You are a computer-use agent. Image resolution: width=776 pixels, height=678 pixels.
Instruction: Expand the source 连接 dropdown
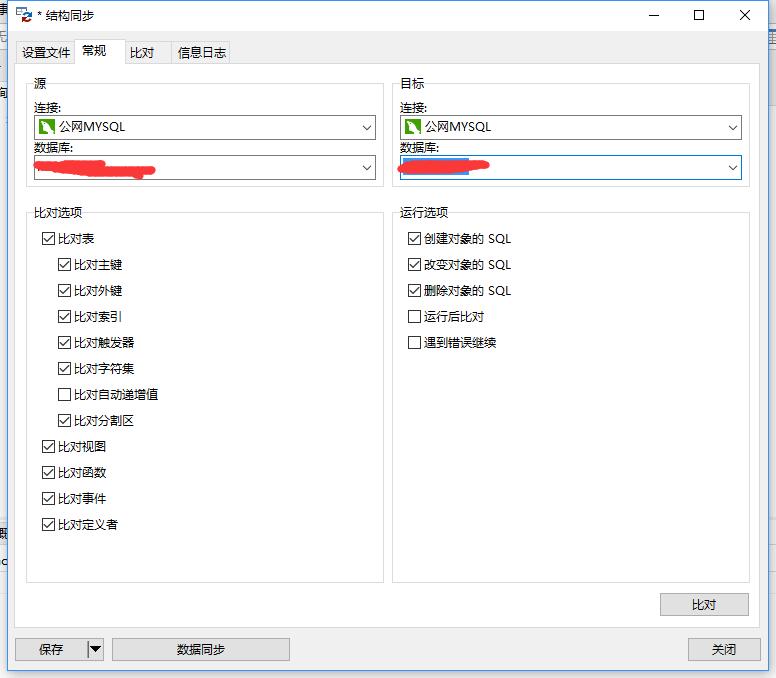tap(367, 127)
